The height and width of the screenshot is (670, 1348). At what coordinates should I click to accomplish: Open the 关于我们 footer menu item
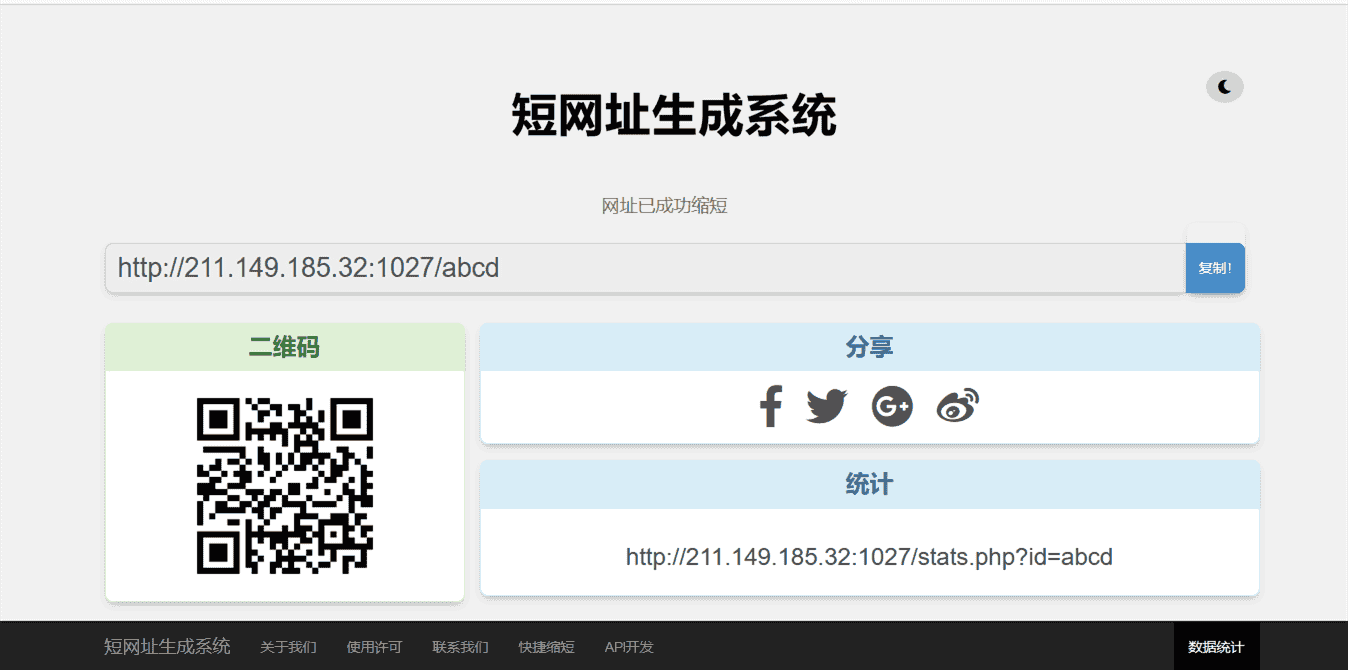[288, 647]
